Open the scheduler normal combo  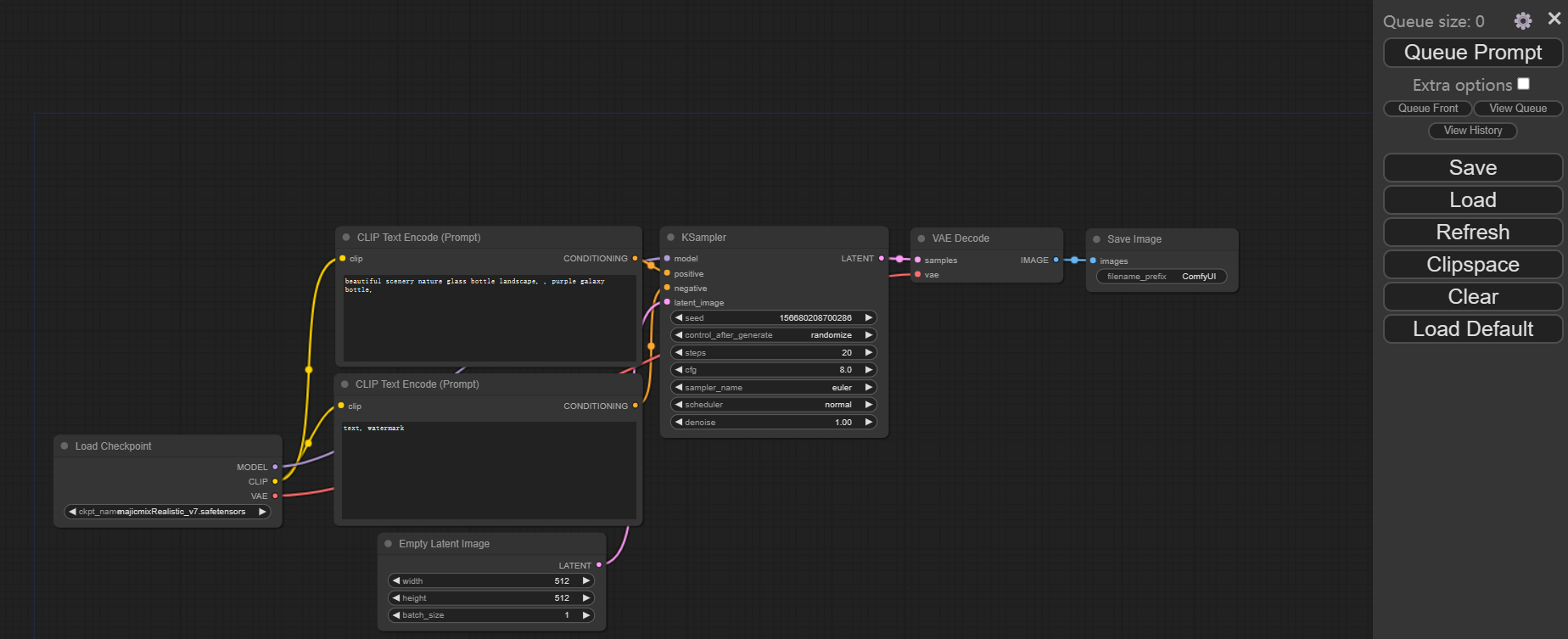point(774,405)
